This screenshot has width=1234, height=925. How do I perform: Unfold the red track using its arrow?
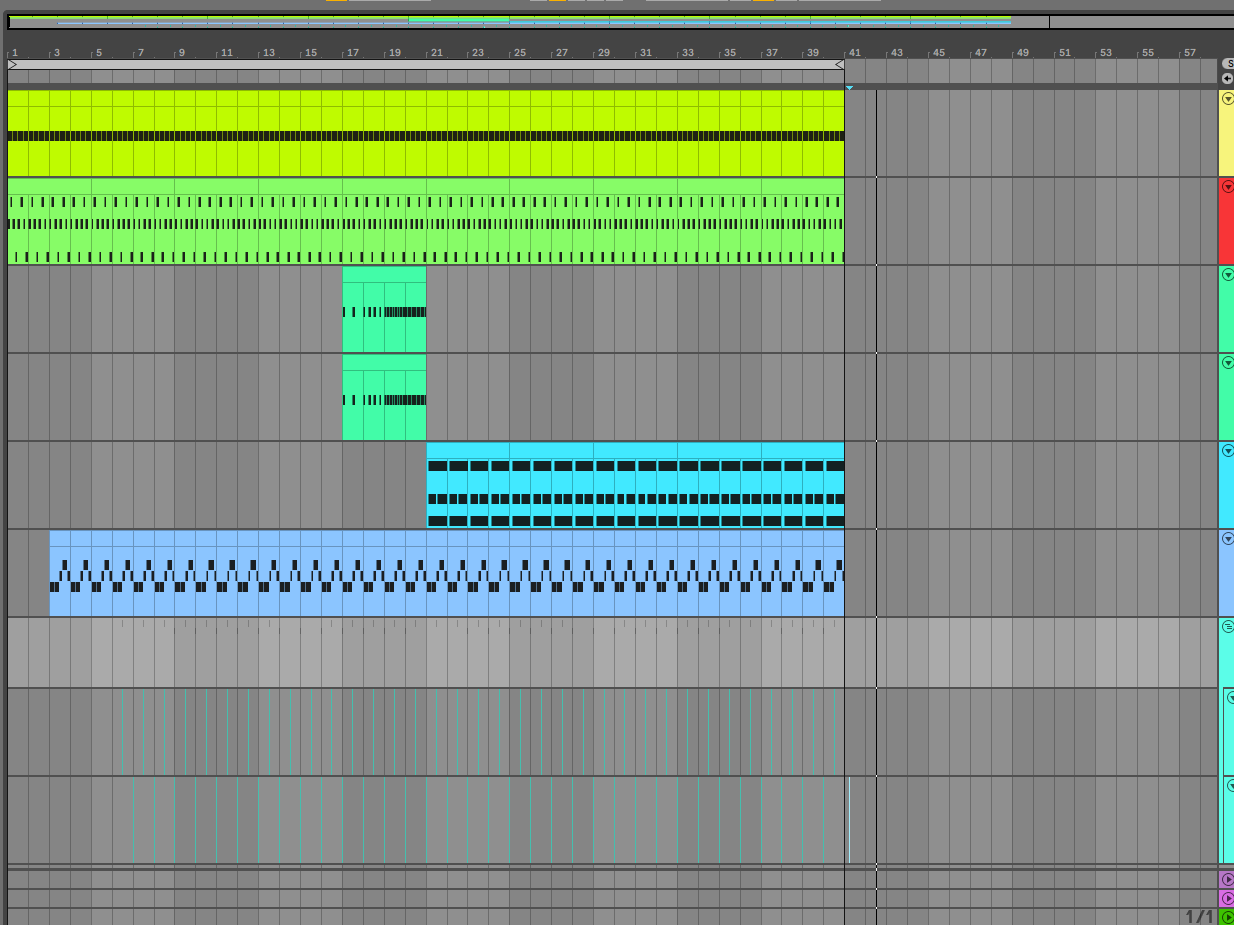coord(1228,186)
